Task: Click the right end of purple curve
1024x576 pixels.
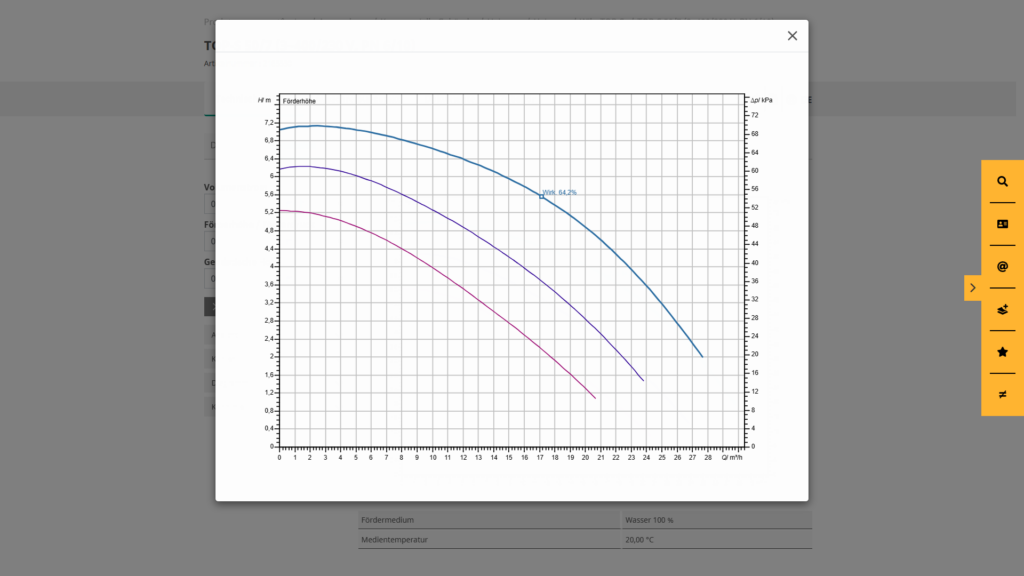Action: point(643,380)
